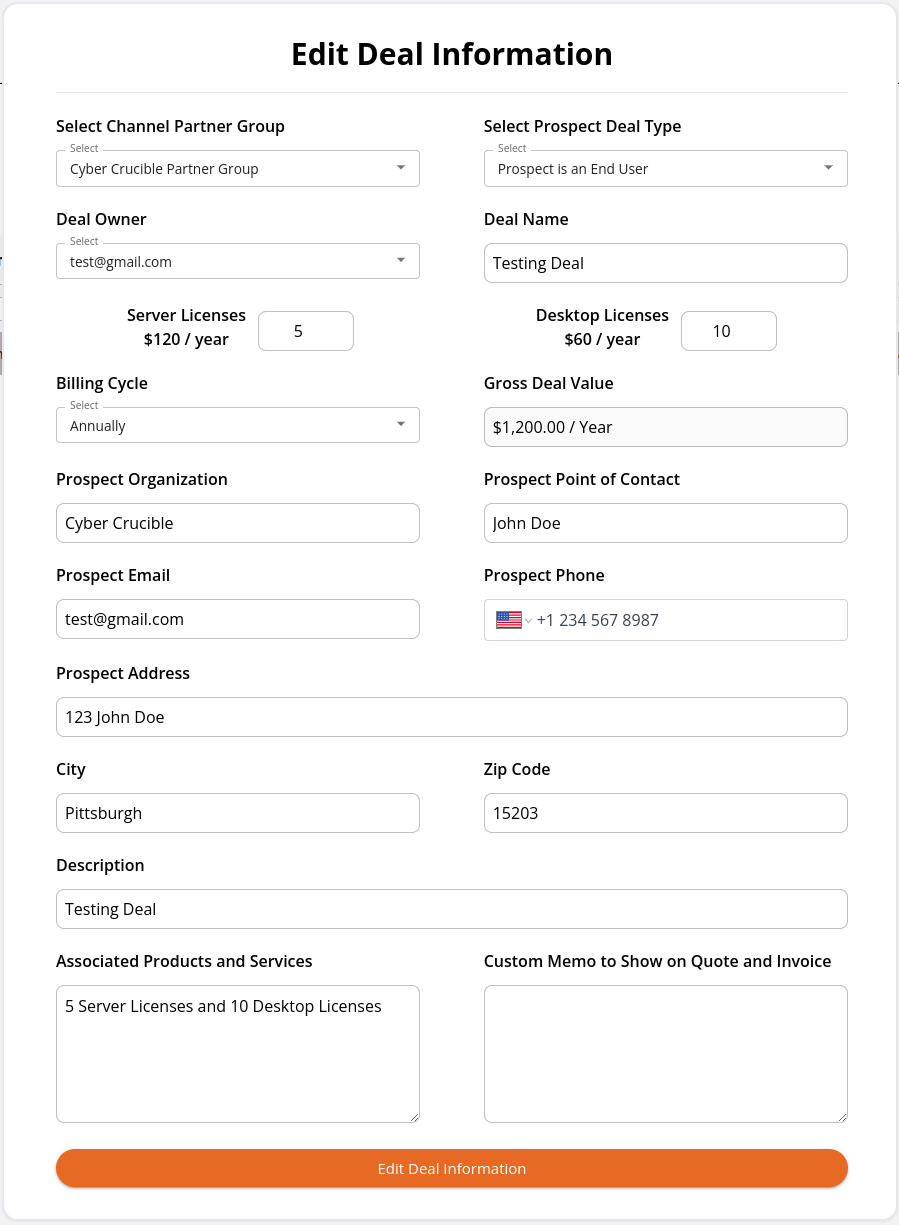Click the Zip Code field
This screenshot has width=899, height=1225.
click(x=666, y=813)
